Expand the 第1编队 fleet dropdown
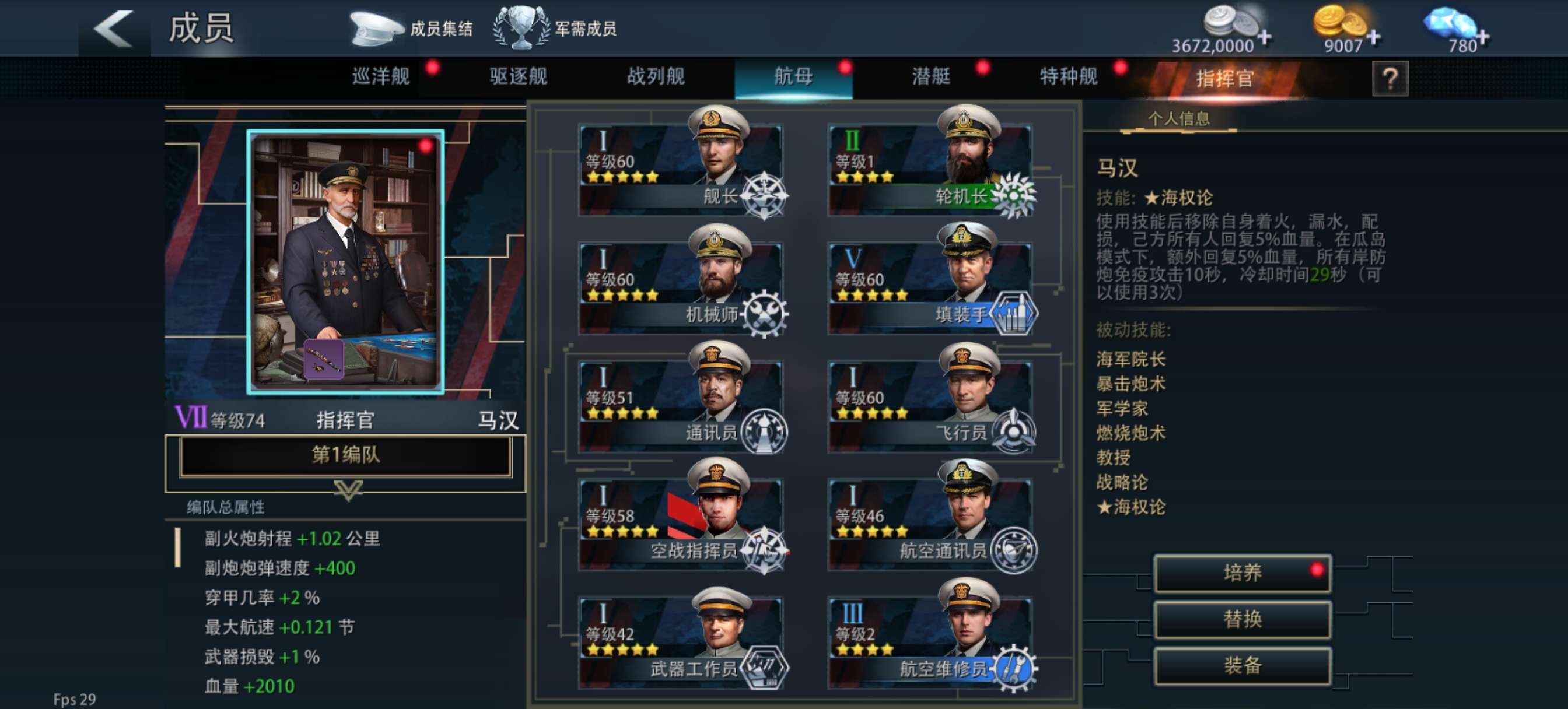Screen dimensions: 1568x709 345,455
